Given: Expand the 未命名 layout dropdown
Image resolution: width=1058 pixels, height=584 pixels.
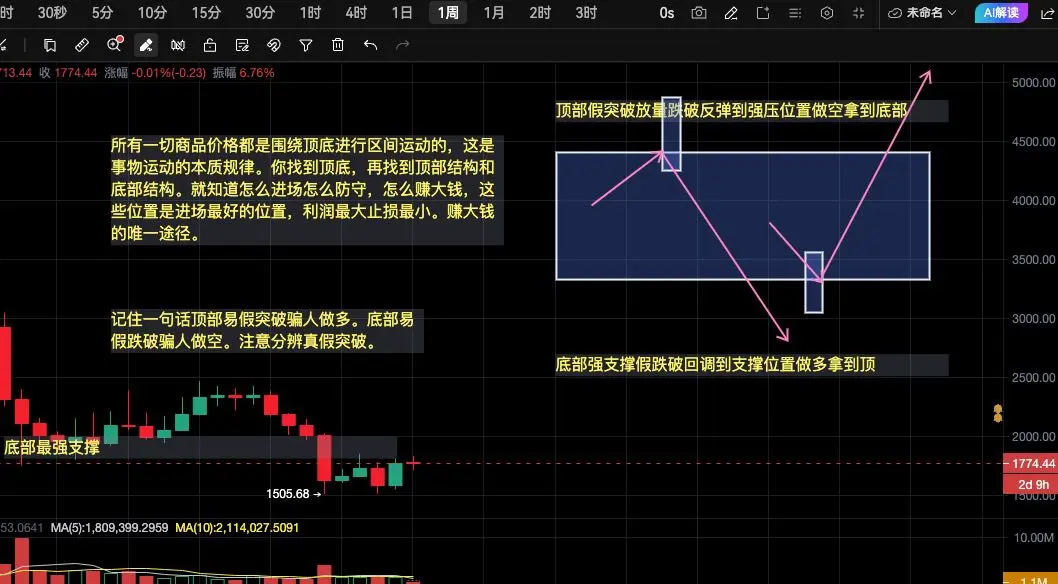Looking at the screenshot, I should point(922,13).
